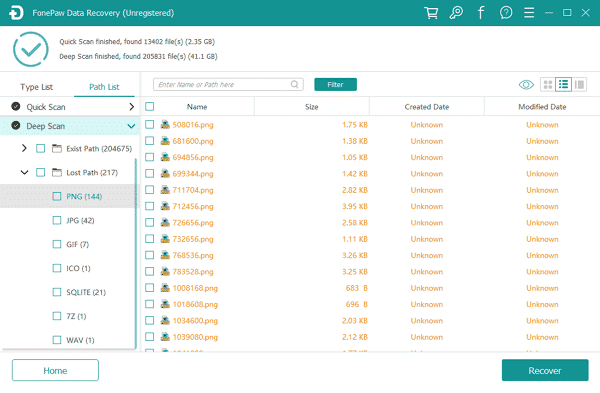Check the select-all checkbox in header
The height and width of the screenshot is (393, 600).
pyautogui.click(x=150, y=106)
